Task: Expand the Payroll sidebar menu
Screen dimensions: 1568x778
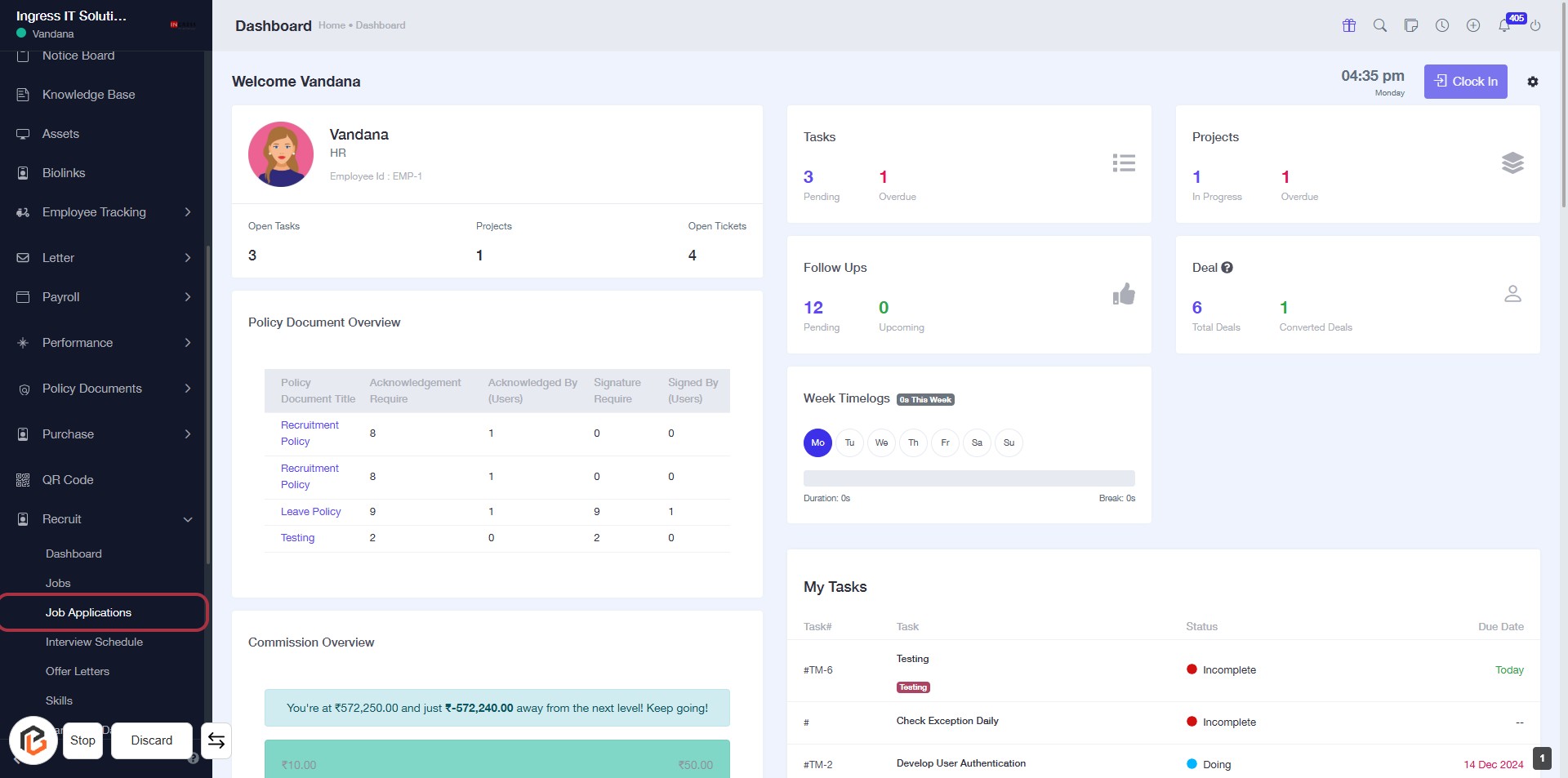Action: point(105,297)
